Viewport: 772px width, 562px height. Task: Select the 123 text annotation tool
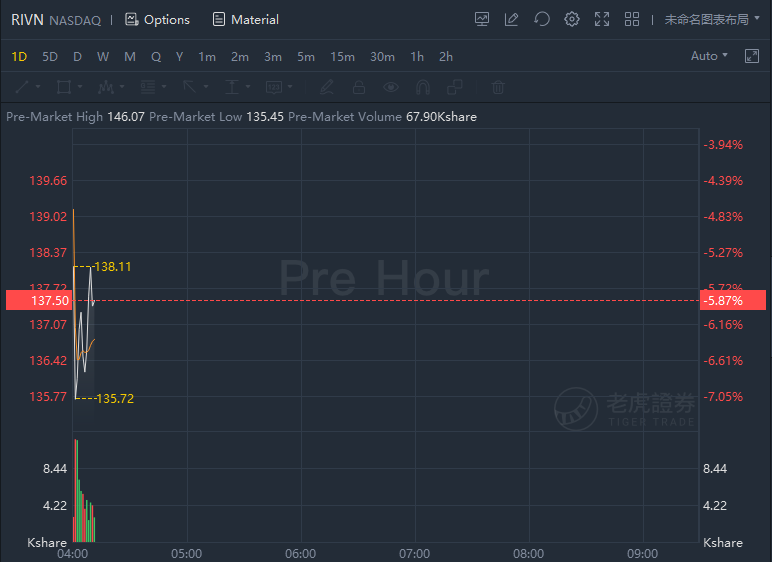tap(274, 87)
